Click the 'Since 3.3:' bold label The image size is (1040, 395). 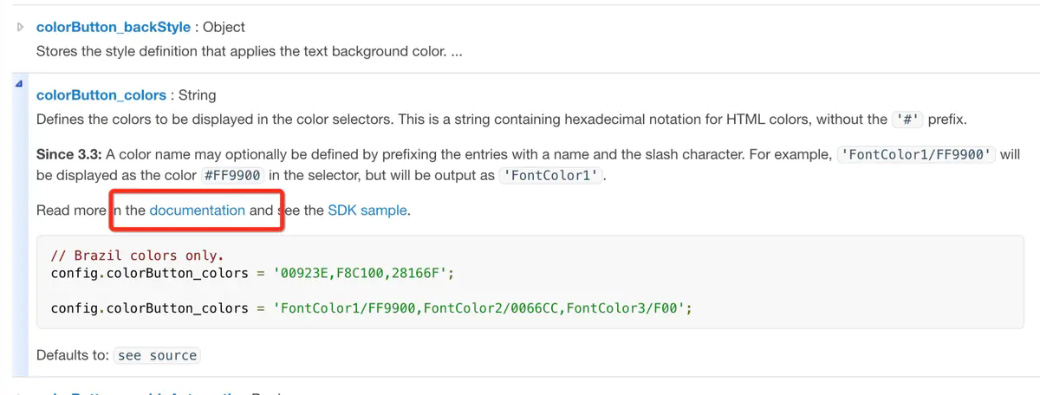69,154
